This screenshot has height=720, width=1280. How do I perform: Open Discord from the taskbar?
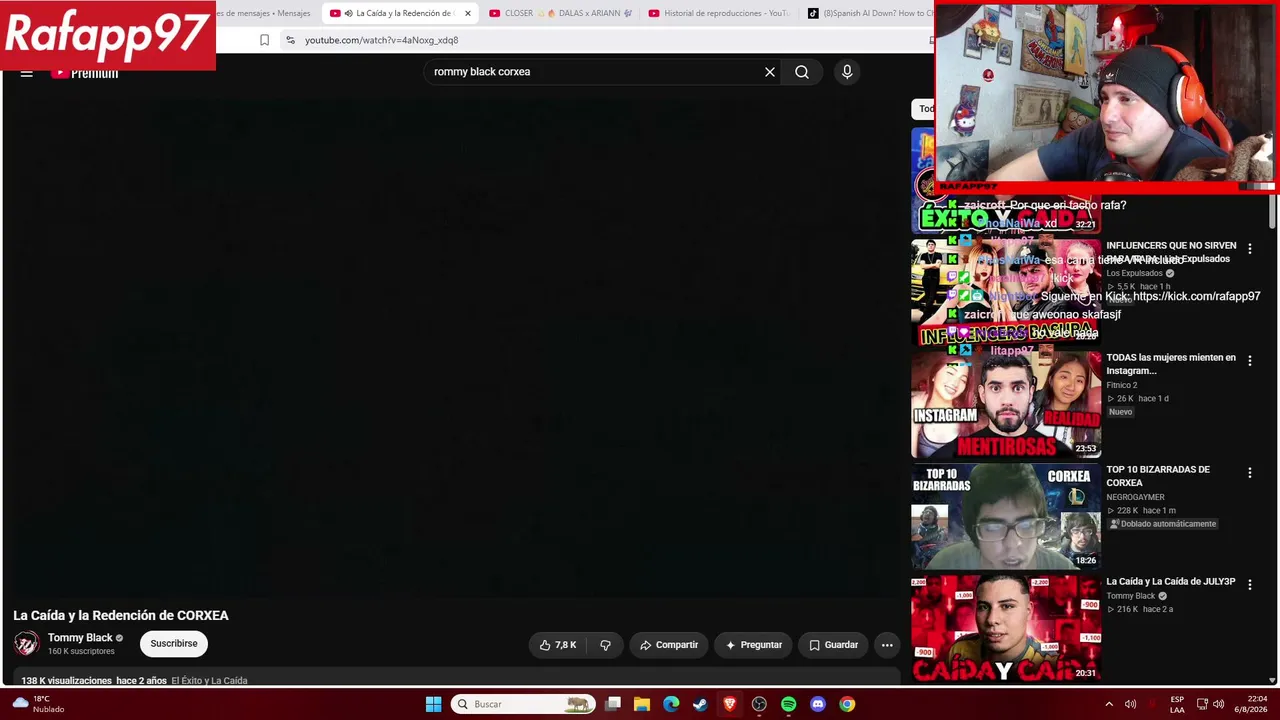pyautogui.click(x=818, y=704)
